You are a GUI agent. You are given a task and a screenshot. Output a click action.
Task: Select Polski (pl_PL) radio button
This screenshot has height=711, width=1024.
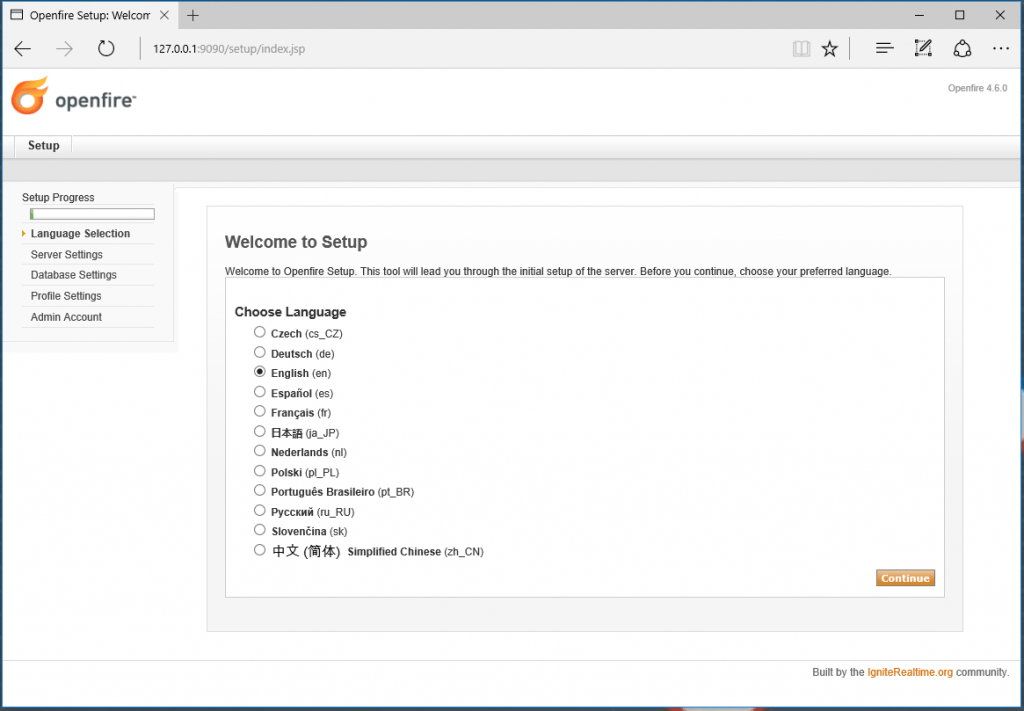point(260,471)
